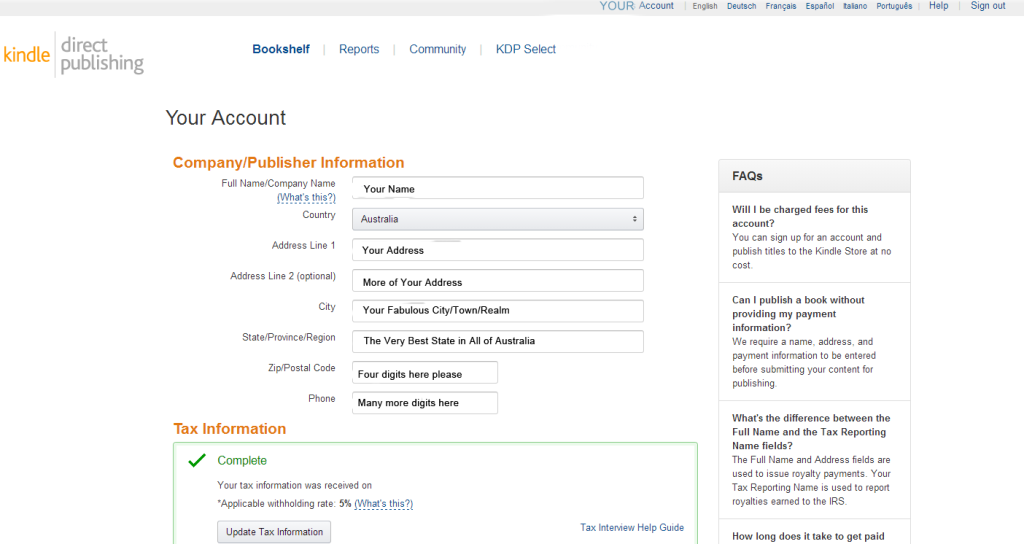The width and height of the screenshot is (1024, 544).
Task: Click What's this next to withholding rate
Action: tap(383, 504)
